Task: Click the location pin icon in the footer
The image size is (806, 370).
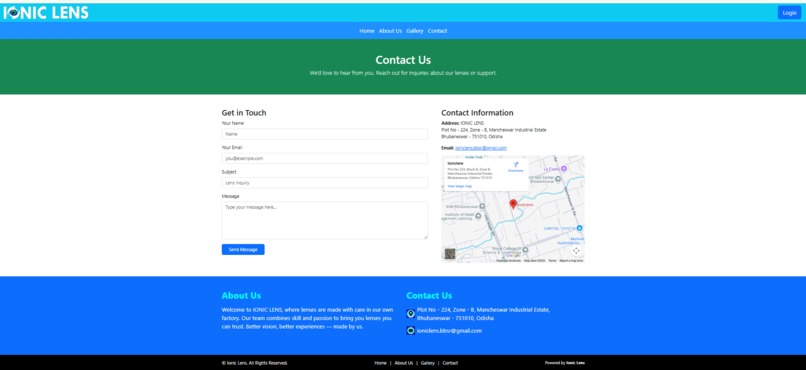Action: point(411,313)
